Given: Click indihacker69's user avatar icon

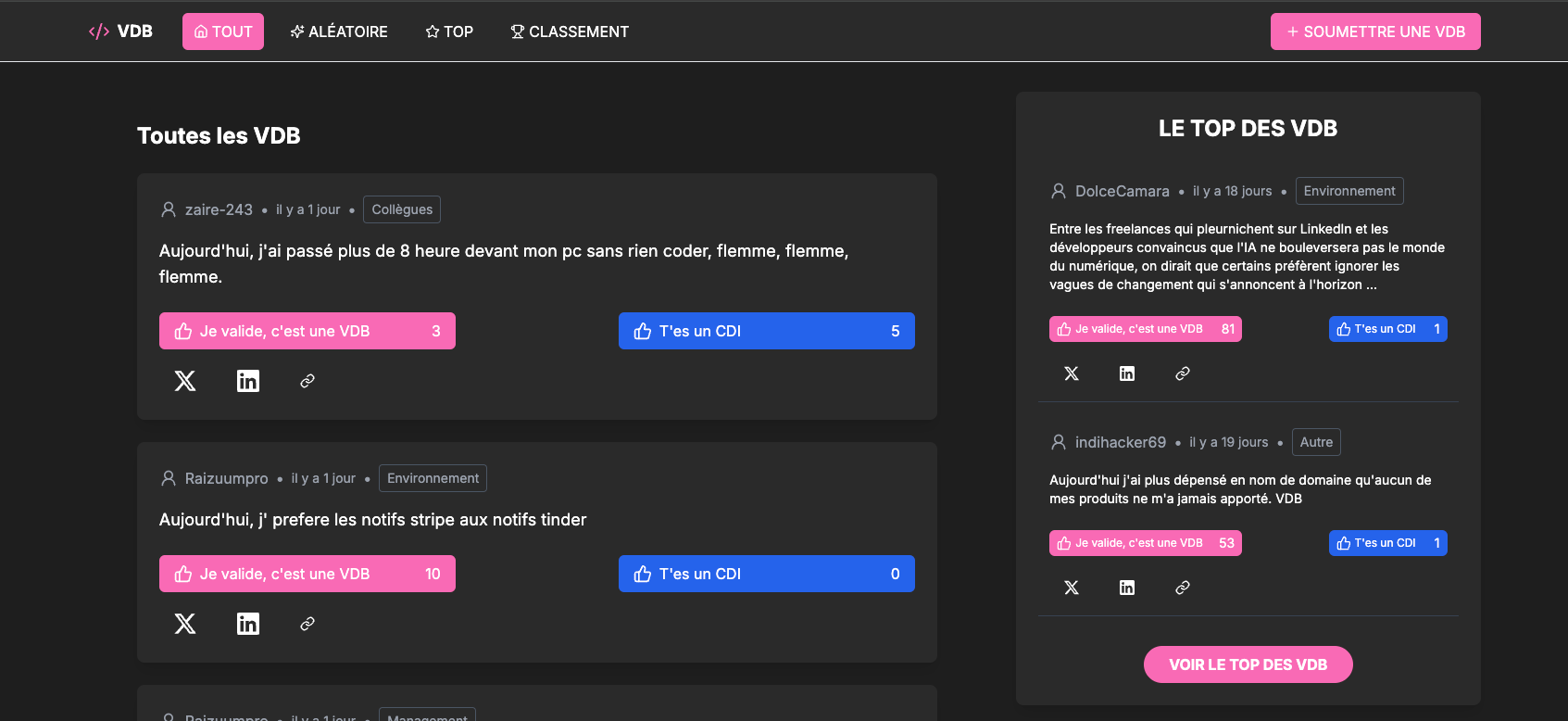Looking at the screenshot, I should click(1059, 442).
